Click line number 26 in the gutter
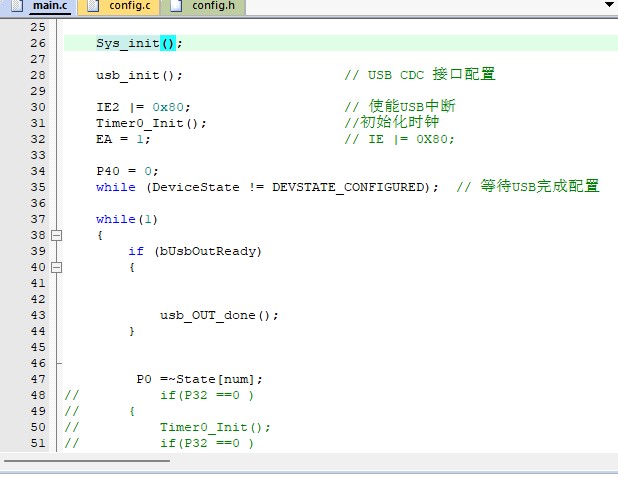618x478 pixels. coord(38,43)
